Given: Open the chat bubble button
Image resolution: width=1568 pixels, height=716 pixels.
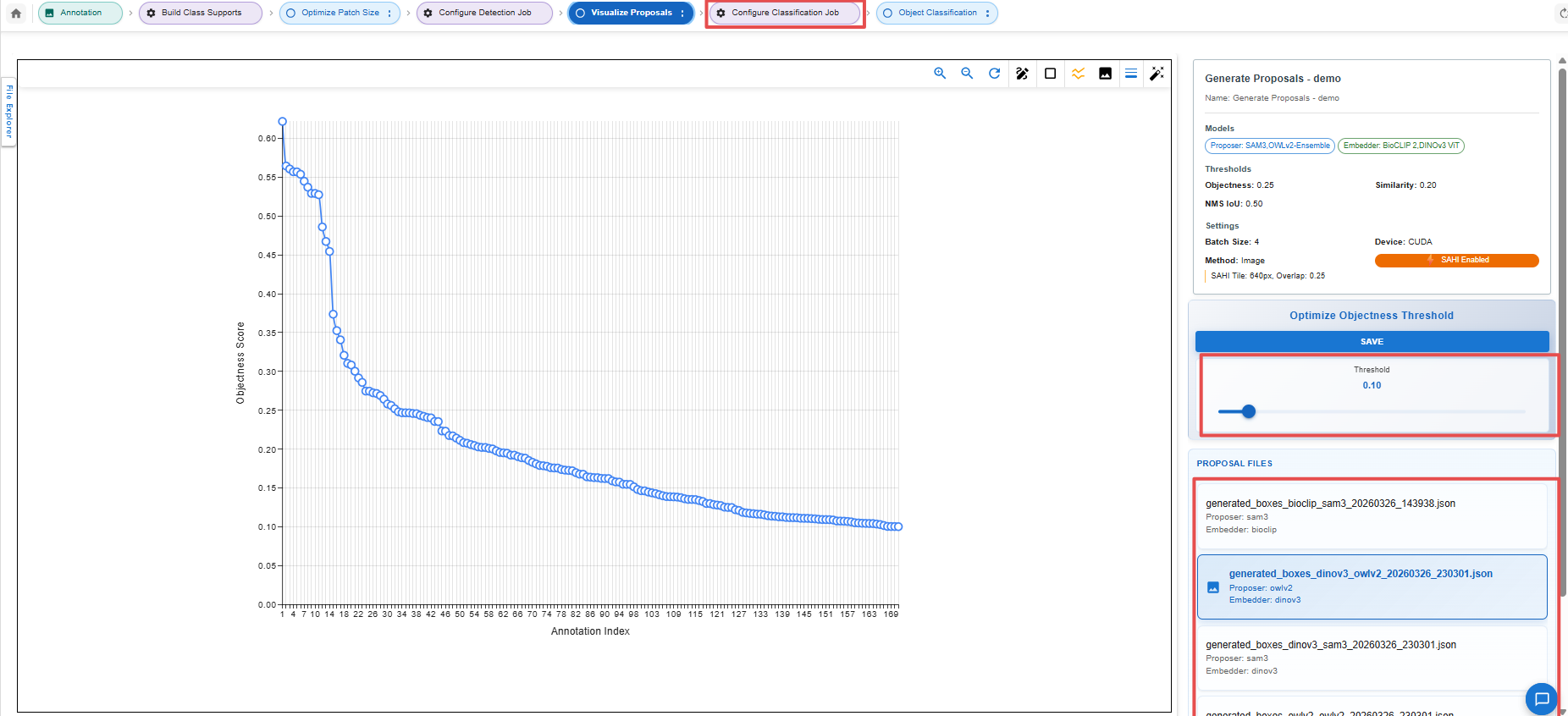Looking at the screenshot, I should [1542, 699].
